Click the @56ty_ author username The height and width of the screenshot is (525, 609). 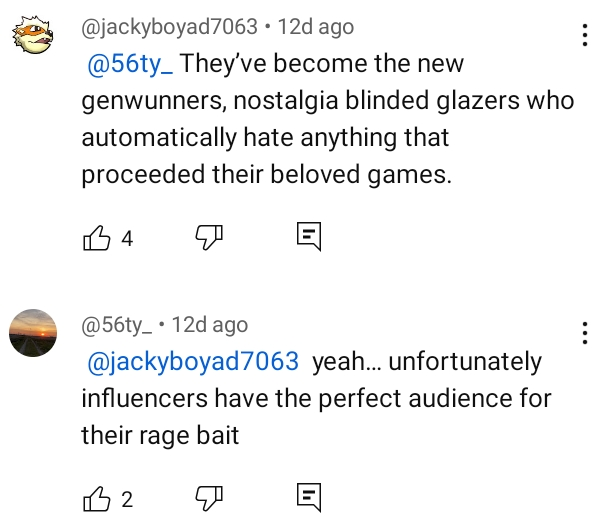(116, 325)
